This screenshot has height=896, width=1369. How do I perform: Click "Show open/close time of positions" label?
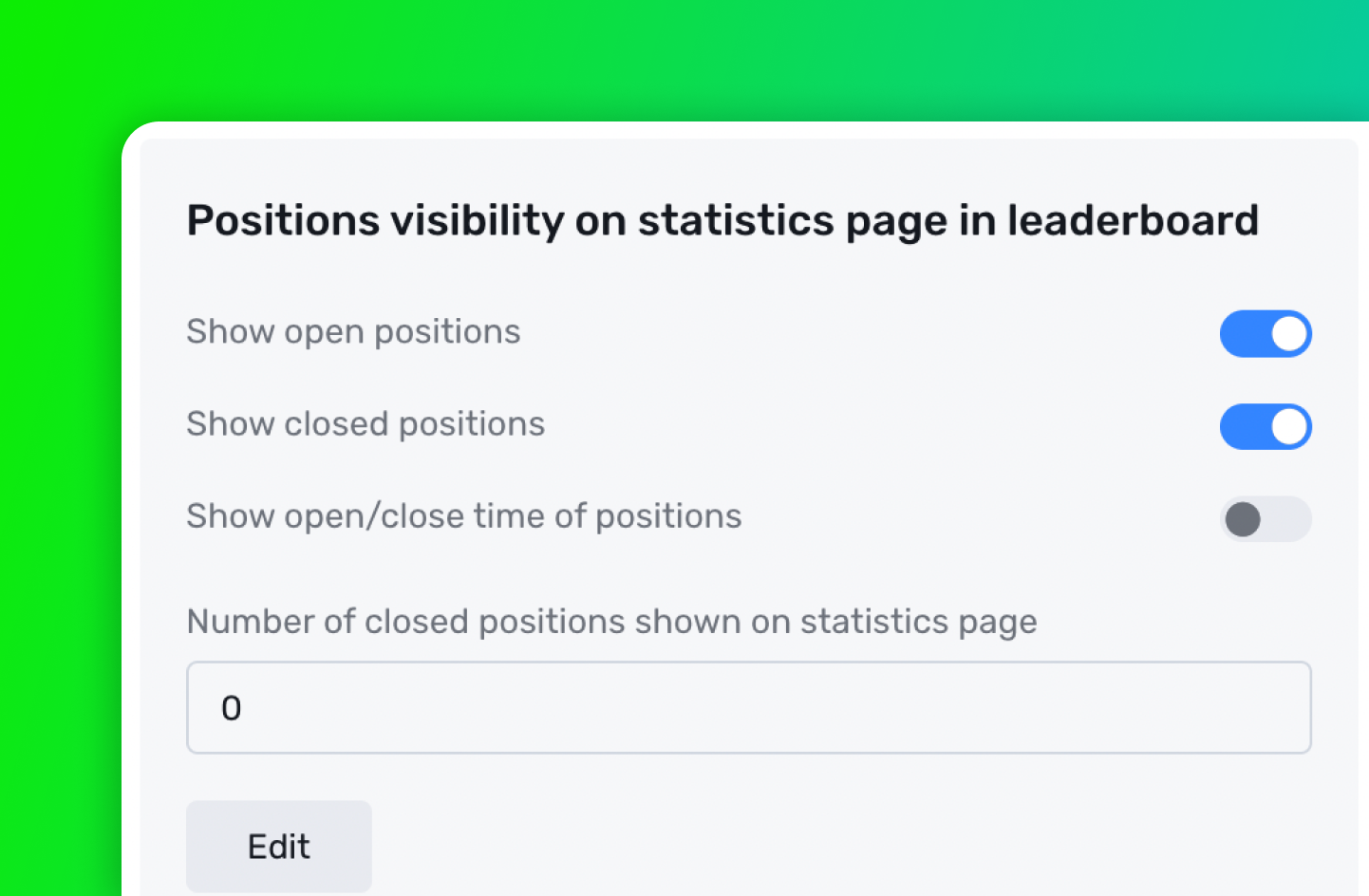463,516
